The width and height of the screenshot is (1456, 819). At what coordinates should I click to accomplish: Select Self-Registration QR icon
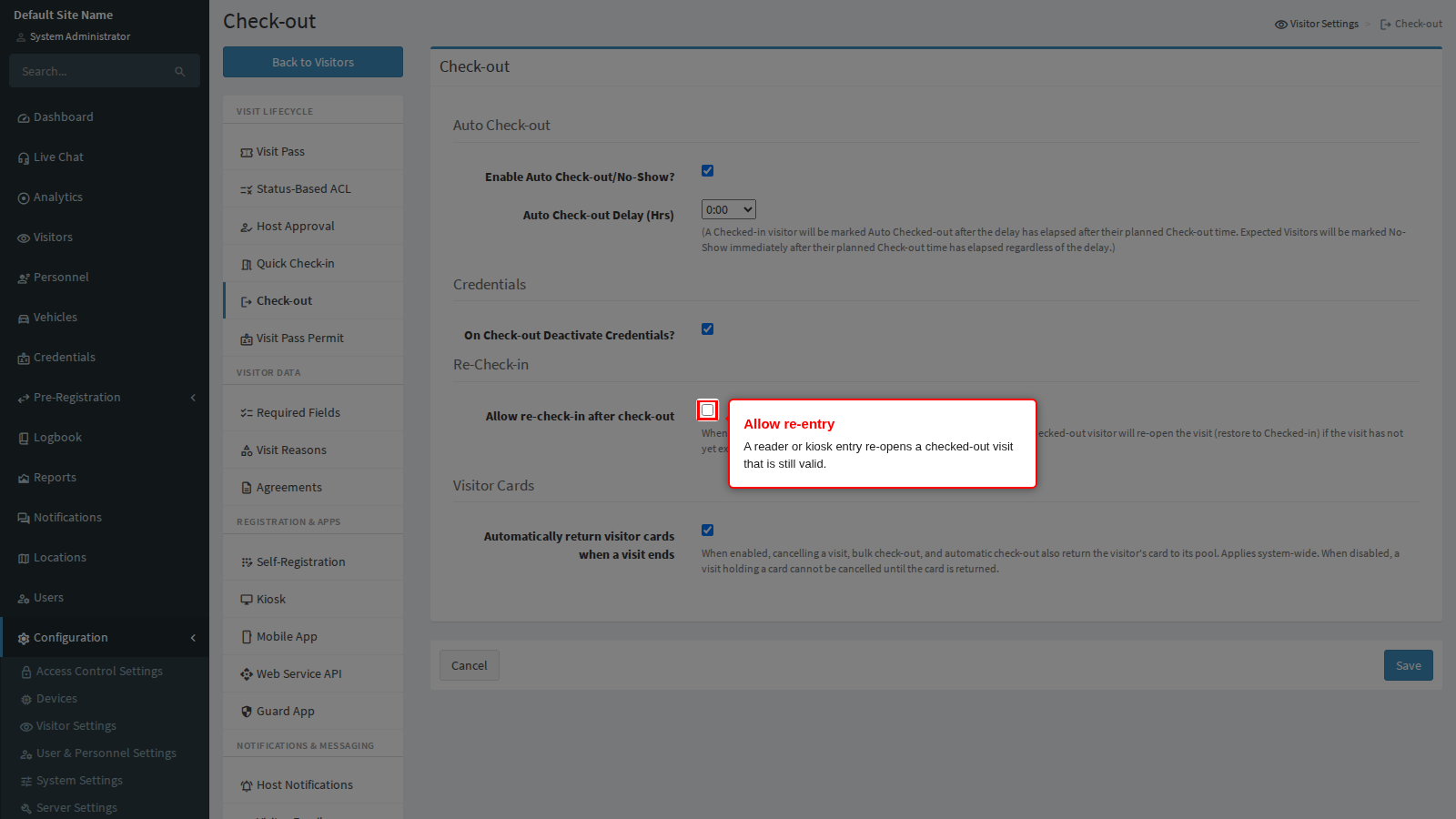click(x=247, y=562)
